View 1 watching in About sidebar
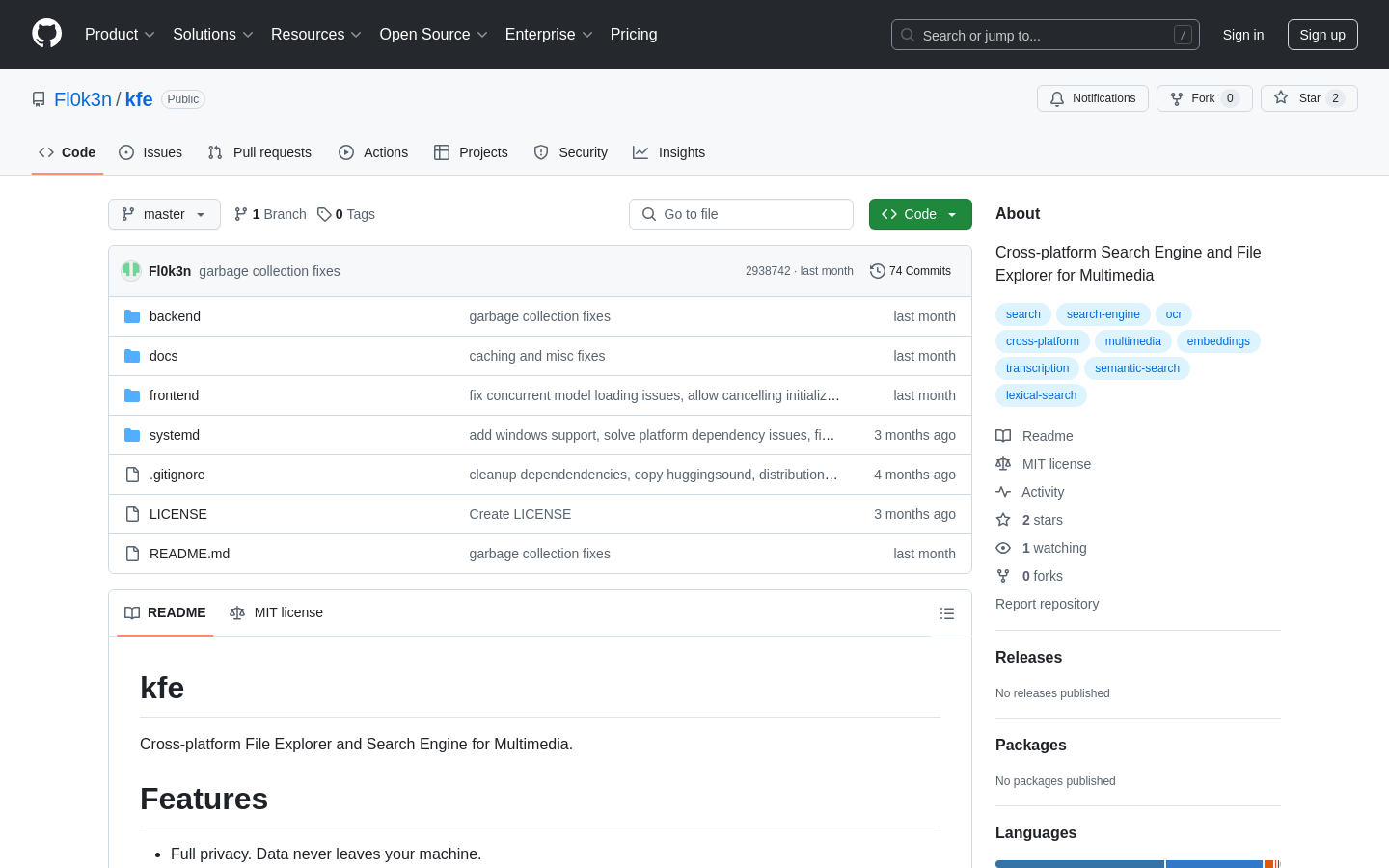Image resolution: width=1389 pixels, height=868 pixels. coord(1041,548)
